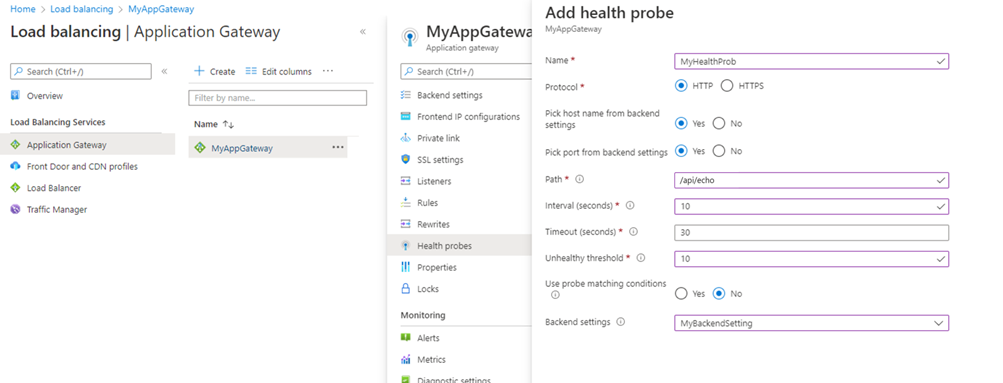Click the Backend settings menu icon
The height and width of the screenshot is (383, 1003).
405,95
